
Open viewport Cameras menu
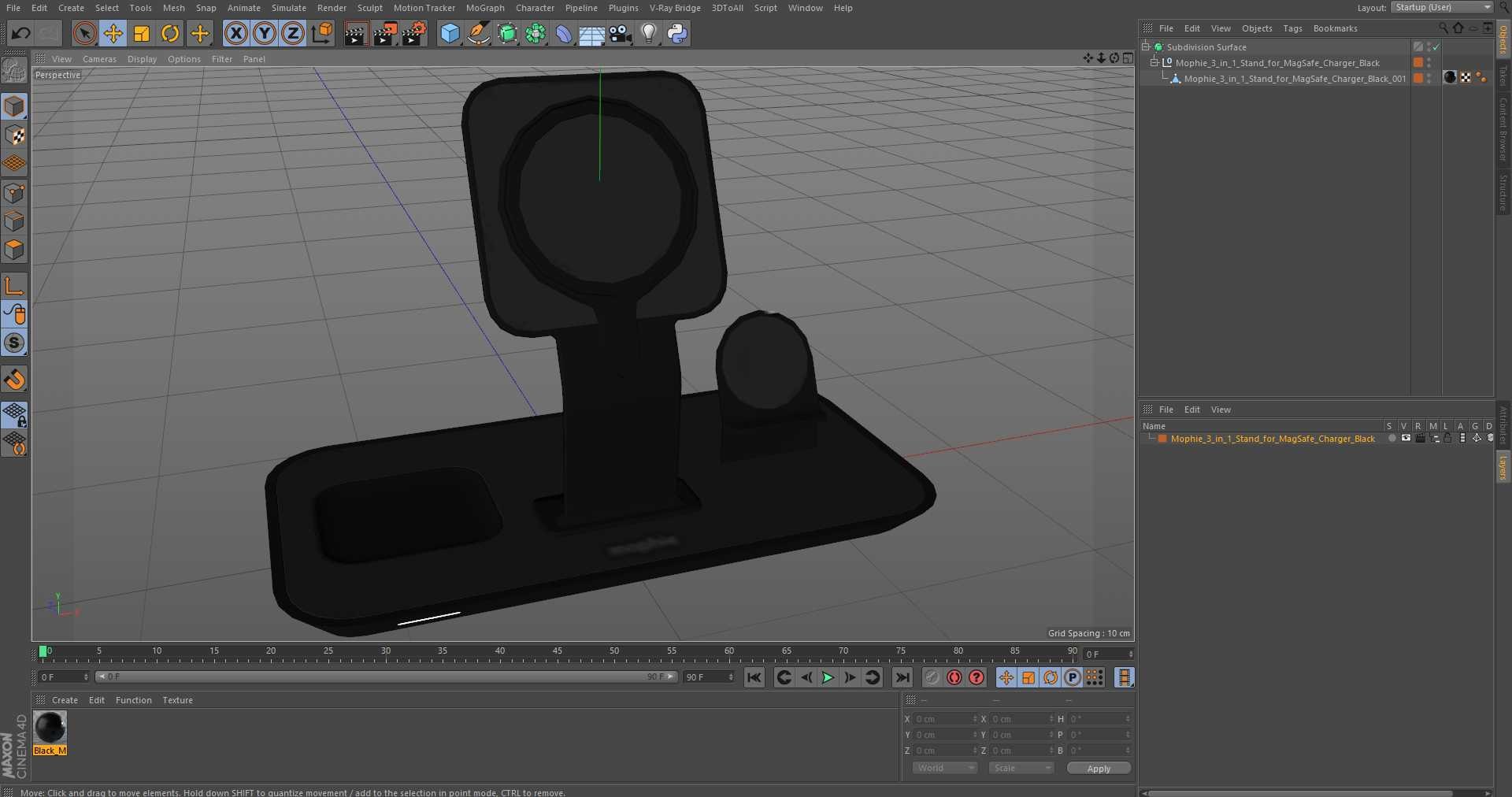click(x=99, y=59)
